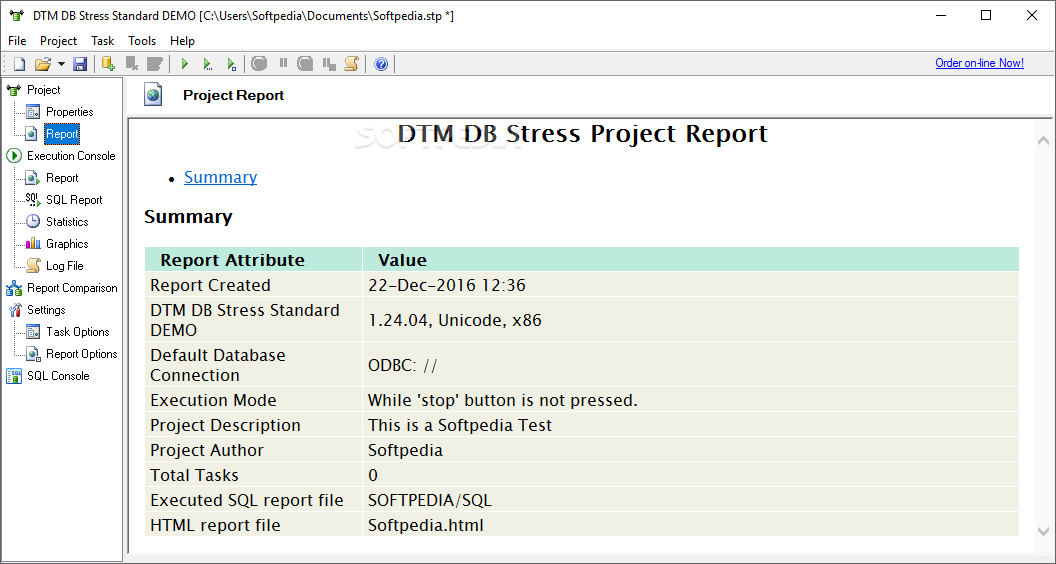Open Report Options under Settings
Image resolution: width=1056 pixels, height=564 pixels.
81,354
